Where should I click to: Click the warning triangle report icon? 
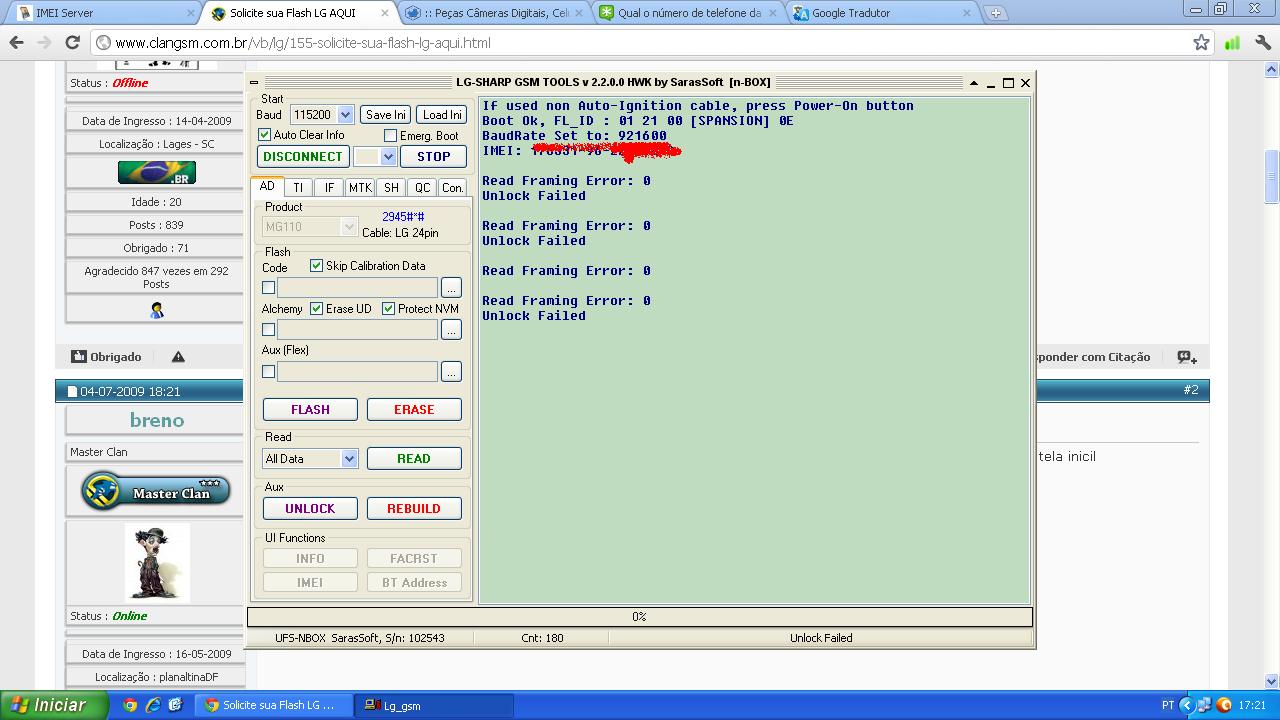pos(178,357)
